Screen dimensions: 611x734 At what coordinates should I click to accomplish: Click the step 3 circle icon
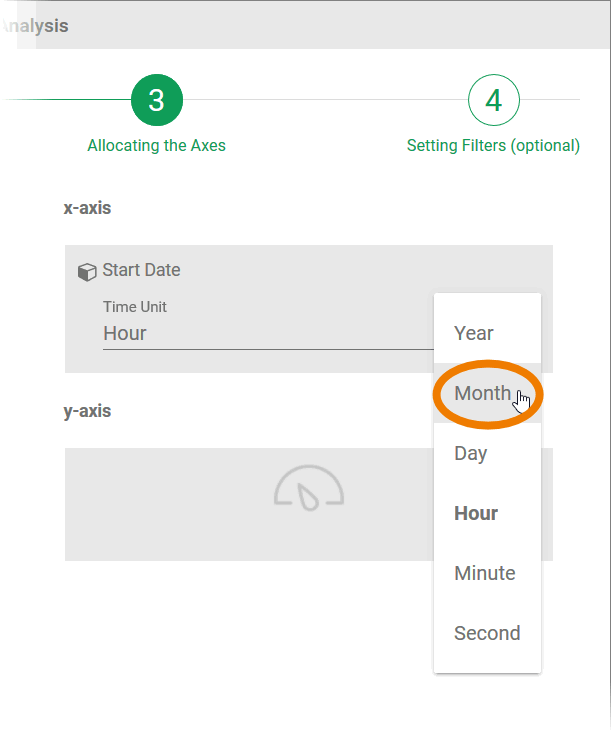tap(157, 100)
